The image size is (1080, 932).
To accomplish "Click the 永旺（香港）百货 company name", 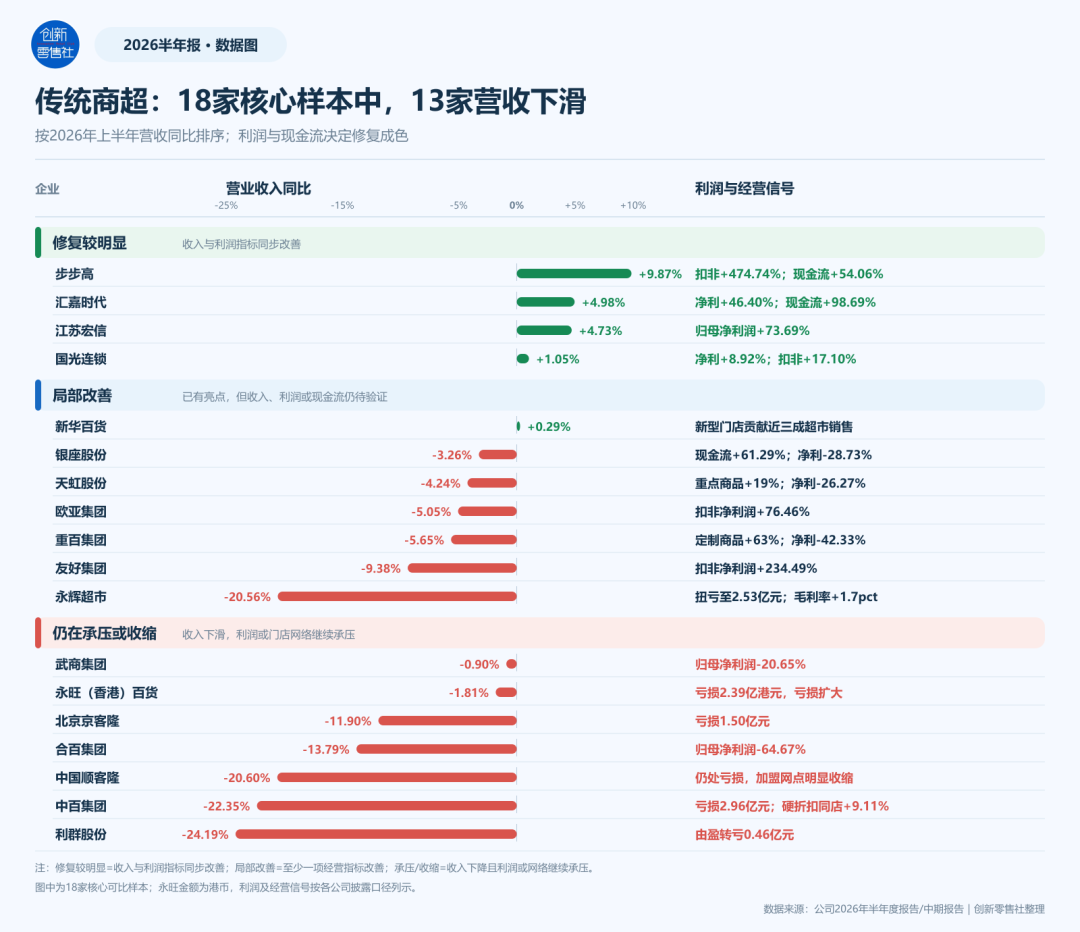I will point(107,692).
